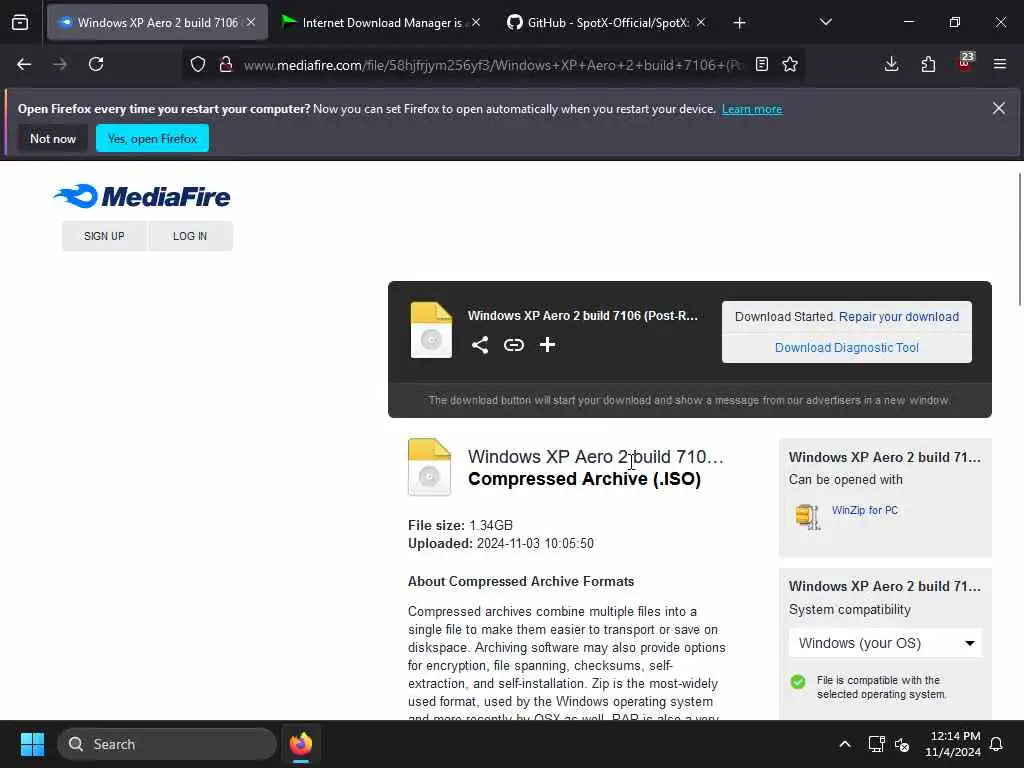Click the File size 1.34GB text
The image size is (1024, 768).
tap(460, 525)
